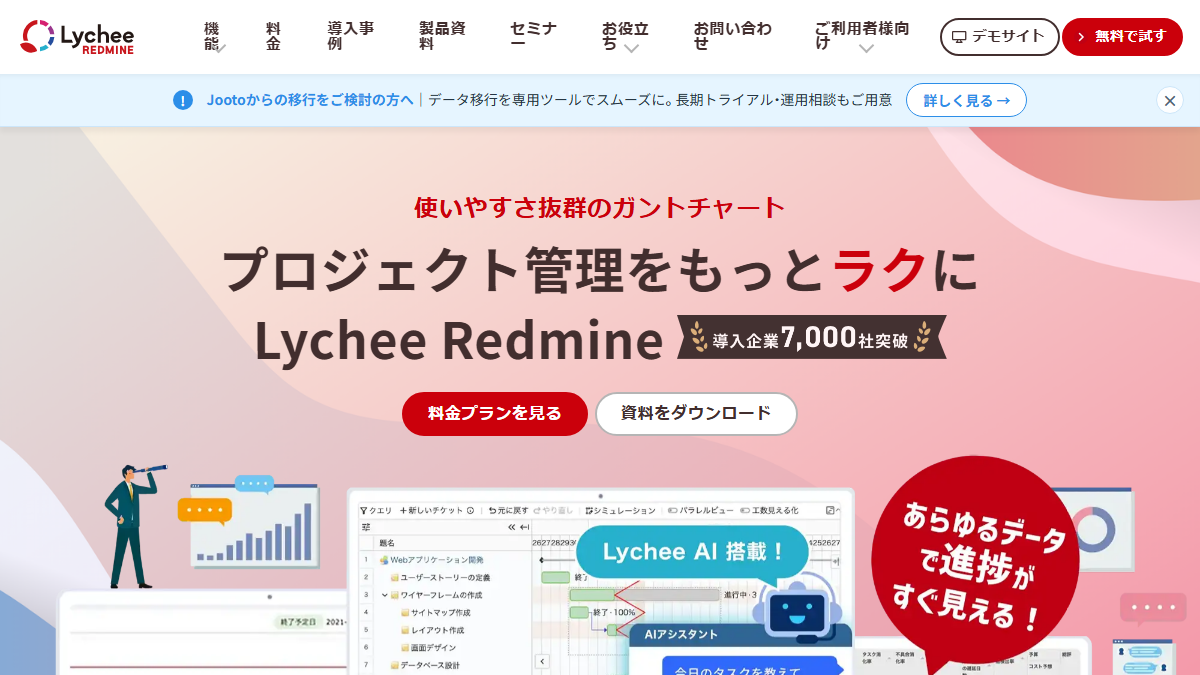Click the left-arrow scroll button under Gantt bars
The height and width of the screenshot is (675, 1200).
543,661
